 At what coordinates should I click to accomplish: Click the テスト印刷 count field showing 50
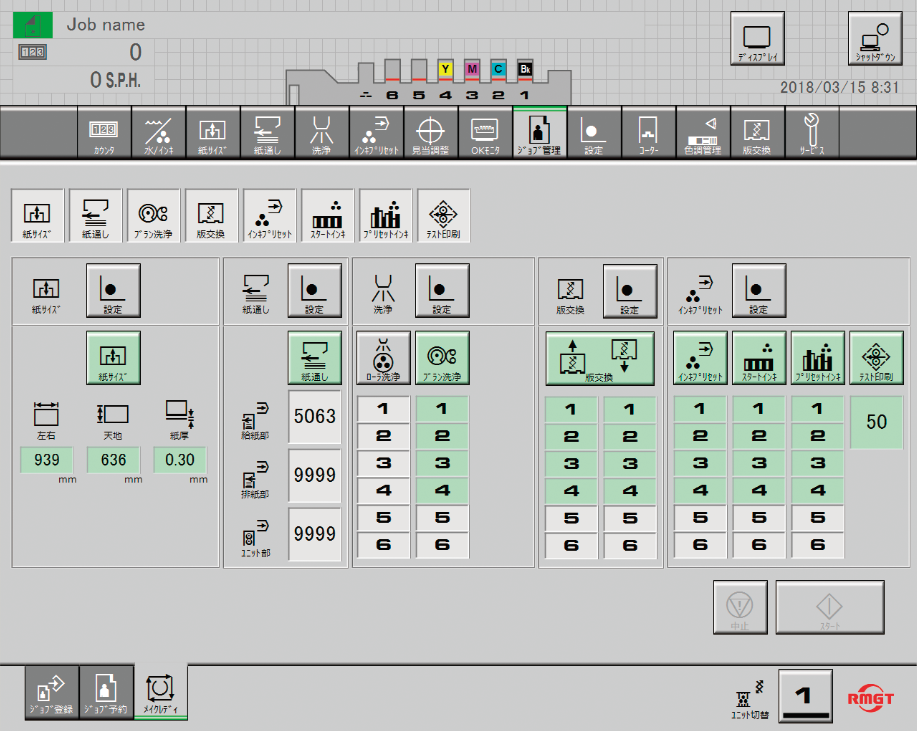coord(876,422)
